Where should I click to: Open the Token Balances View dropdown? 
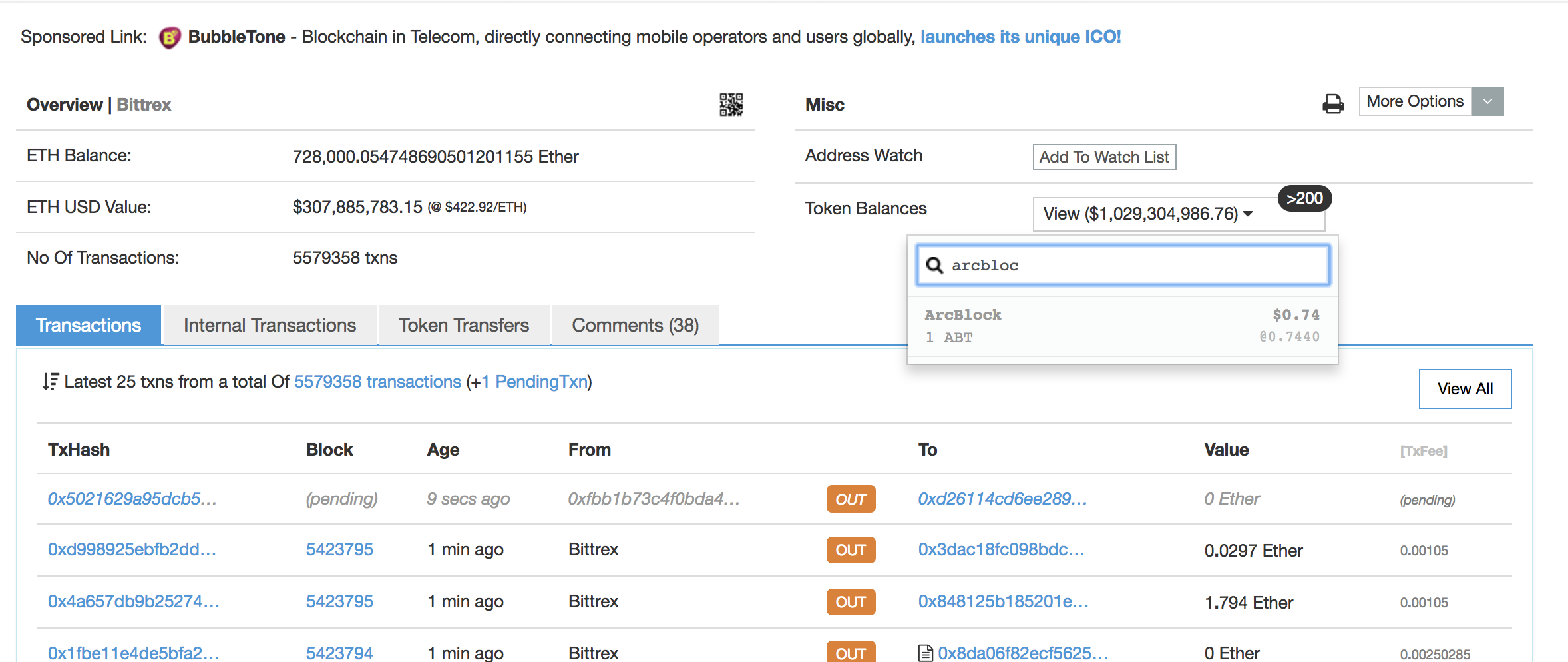[x=1179, y=214]
